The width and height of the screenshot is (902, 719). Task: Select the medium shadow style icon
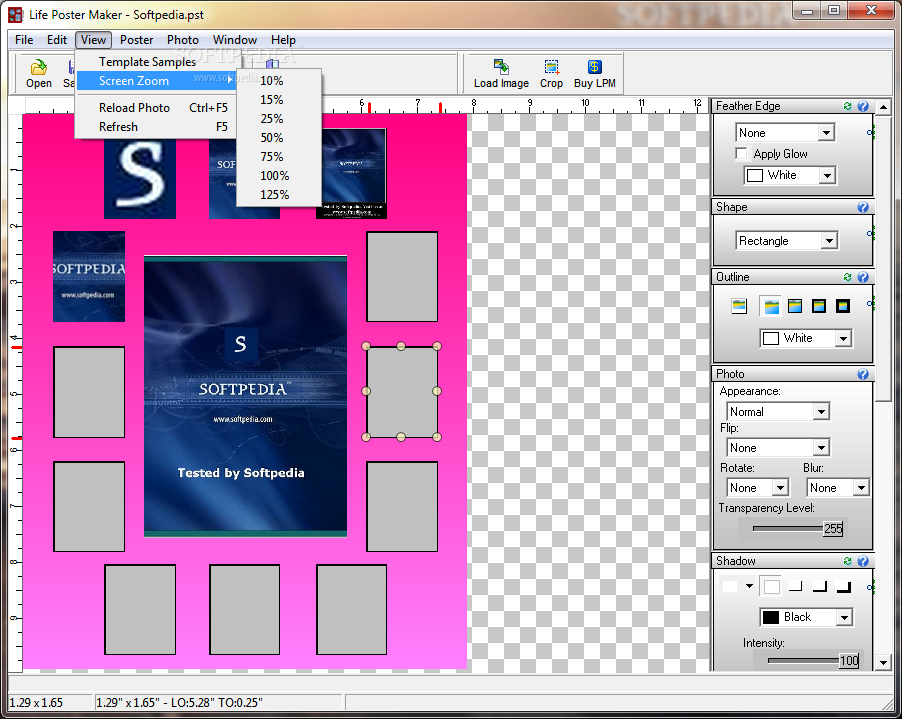coord(820,587)
